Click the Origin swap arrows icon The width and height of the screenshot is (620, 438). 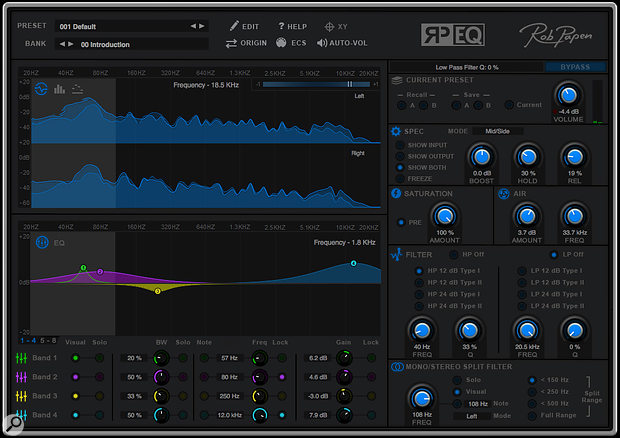tap(231, 43)
